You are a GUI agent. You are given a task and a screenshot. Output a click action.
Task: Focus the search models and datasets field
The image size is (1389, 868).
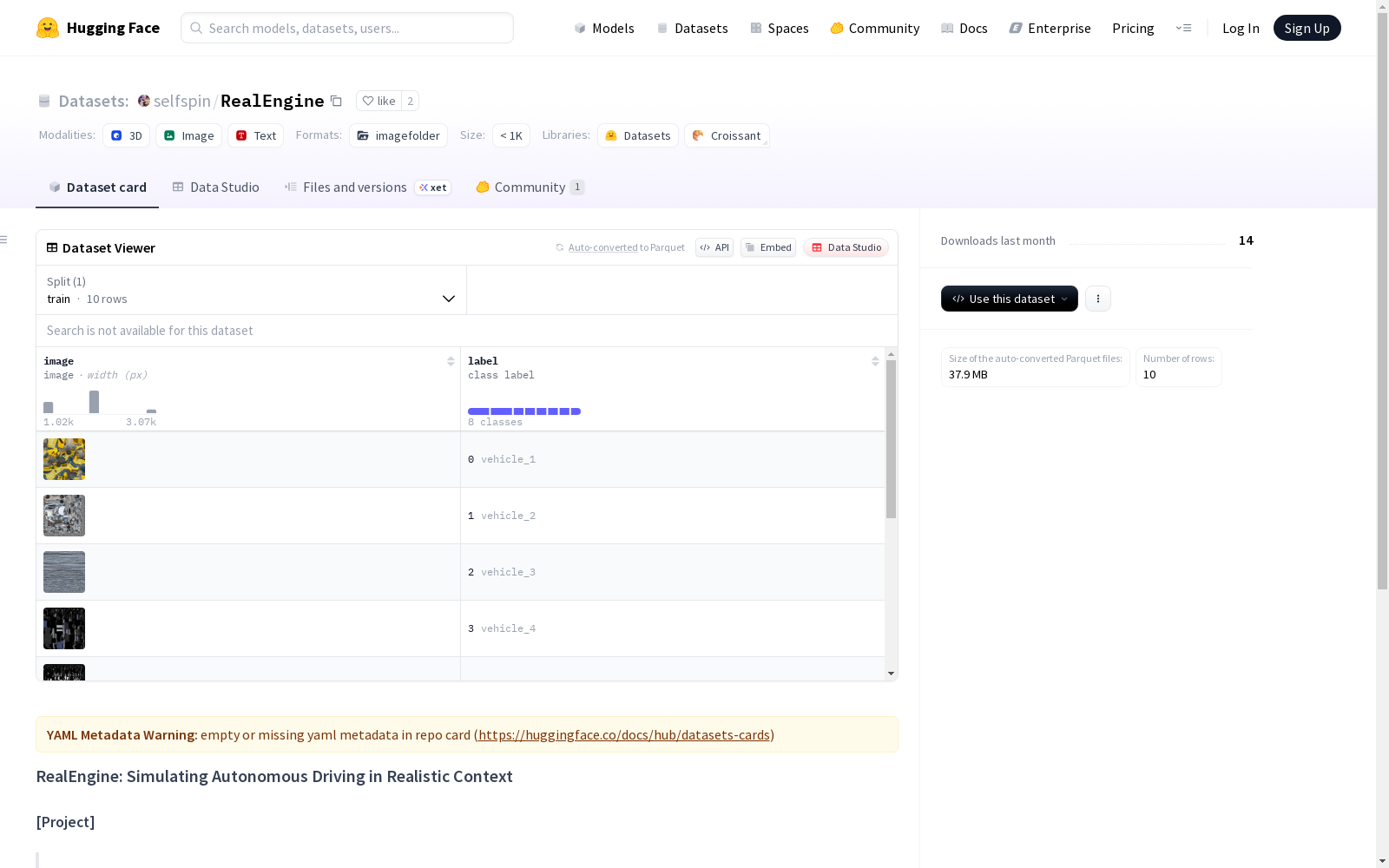pos(347,28)
